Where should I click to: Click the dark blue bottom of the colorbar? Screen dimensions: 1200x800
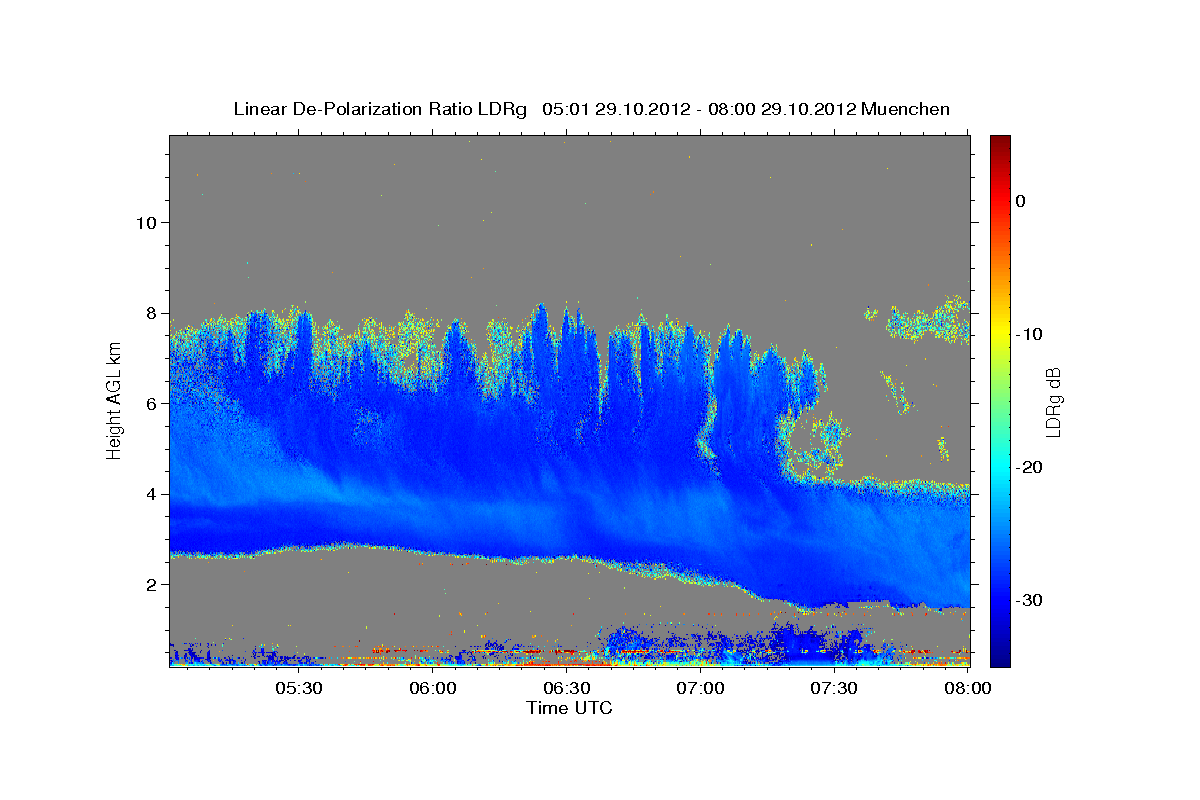[1000, 658]
